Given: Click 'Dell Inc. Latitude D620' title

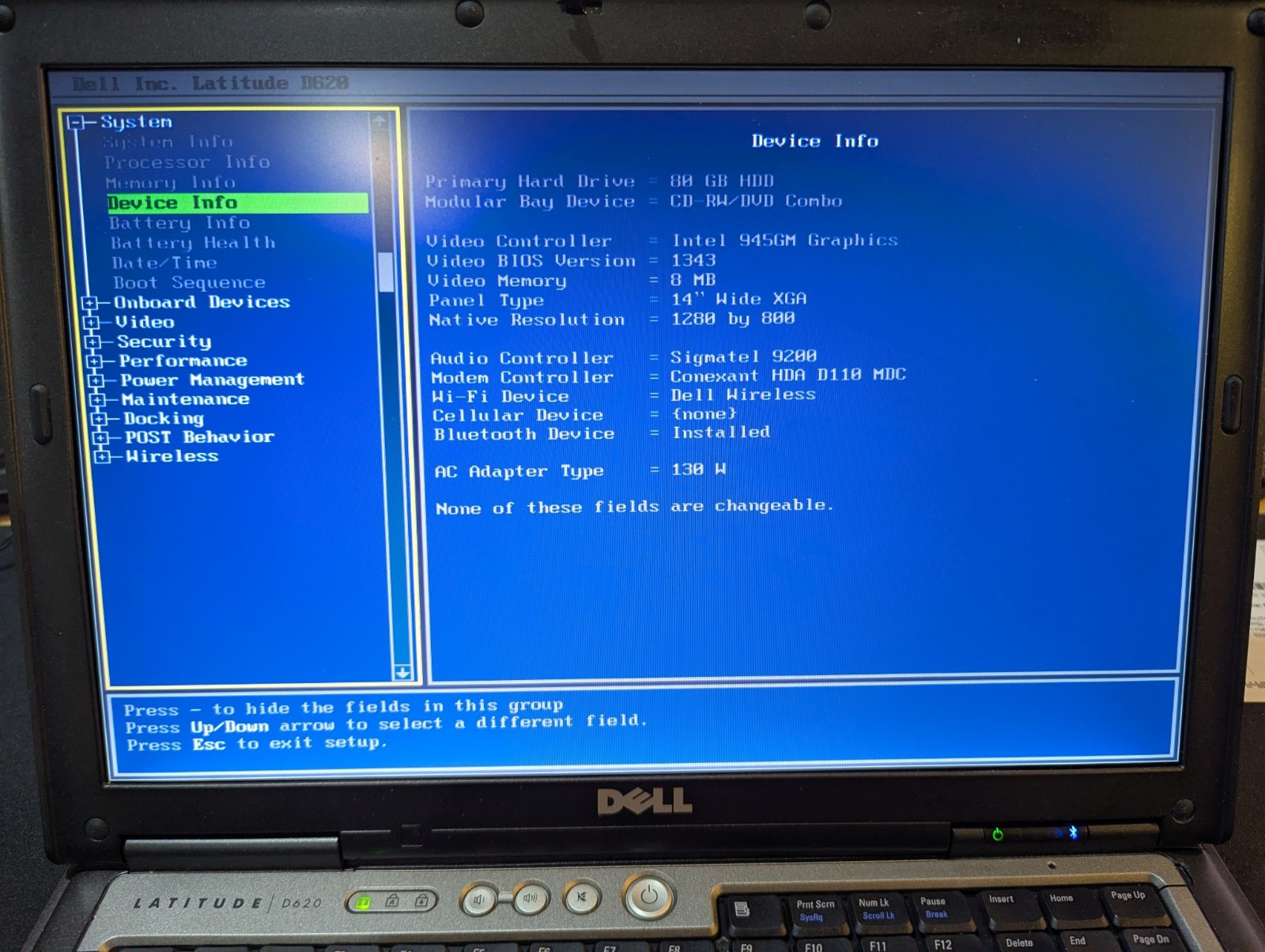Looking at the screenshot, I should click(210, 83).
